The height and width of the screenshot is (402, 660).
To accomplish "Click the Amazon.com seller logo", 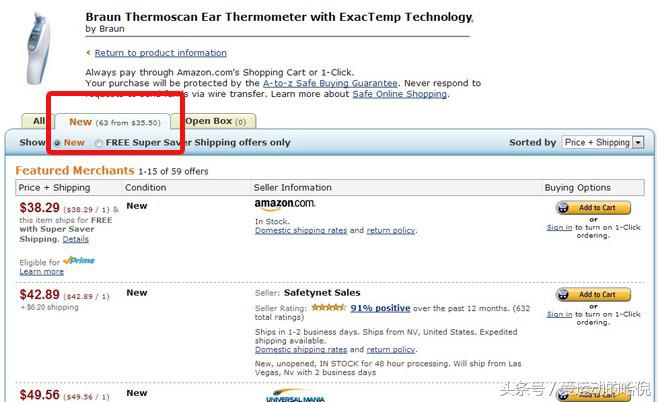I will tap(285, 204).
